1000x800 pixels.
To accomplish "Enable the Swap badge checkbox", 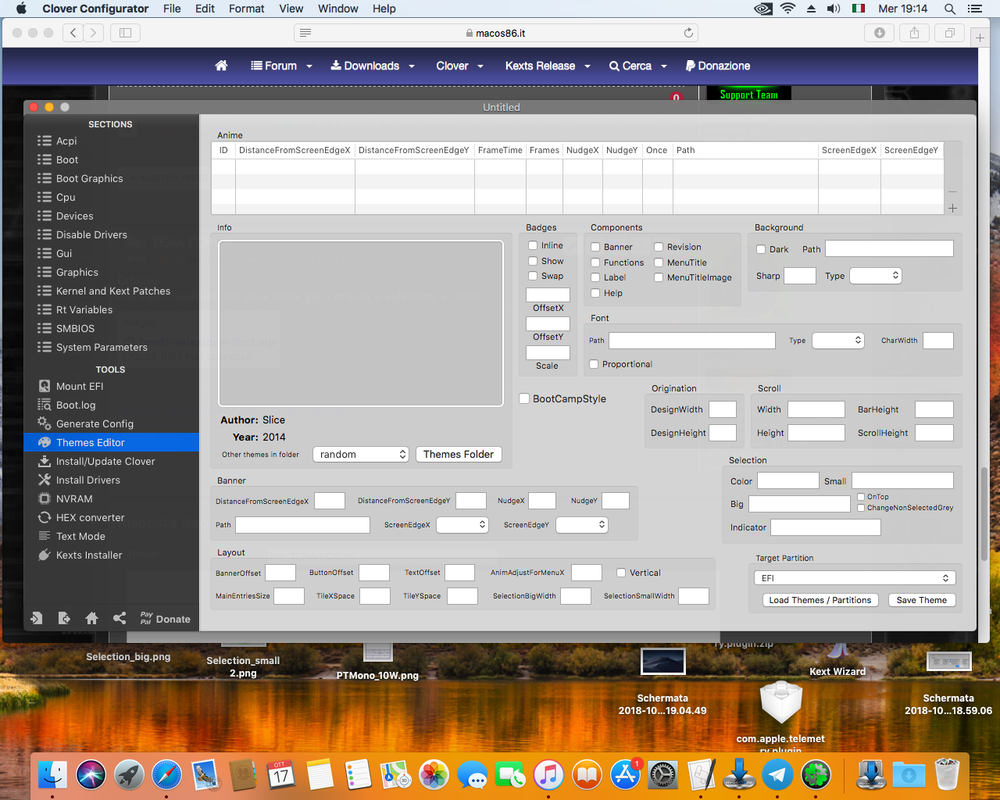I will (533, 276).
